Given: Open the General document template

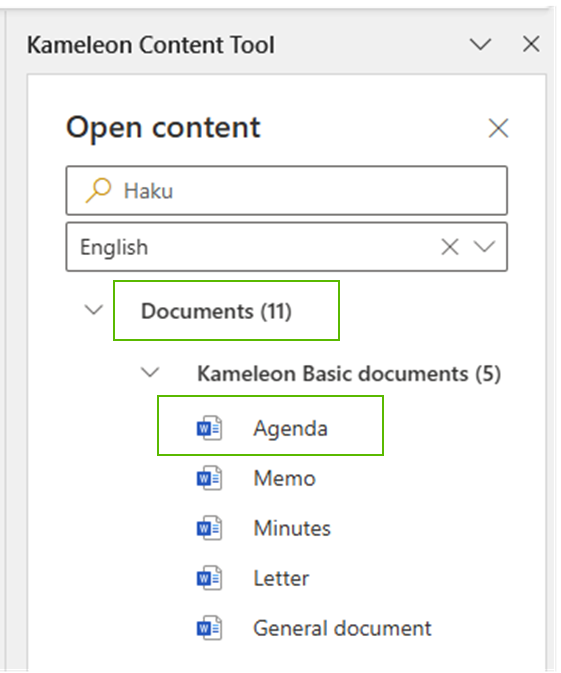Looking at the screenshot, I should (342, 628).
